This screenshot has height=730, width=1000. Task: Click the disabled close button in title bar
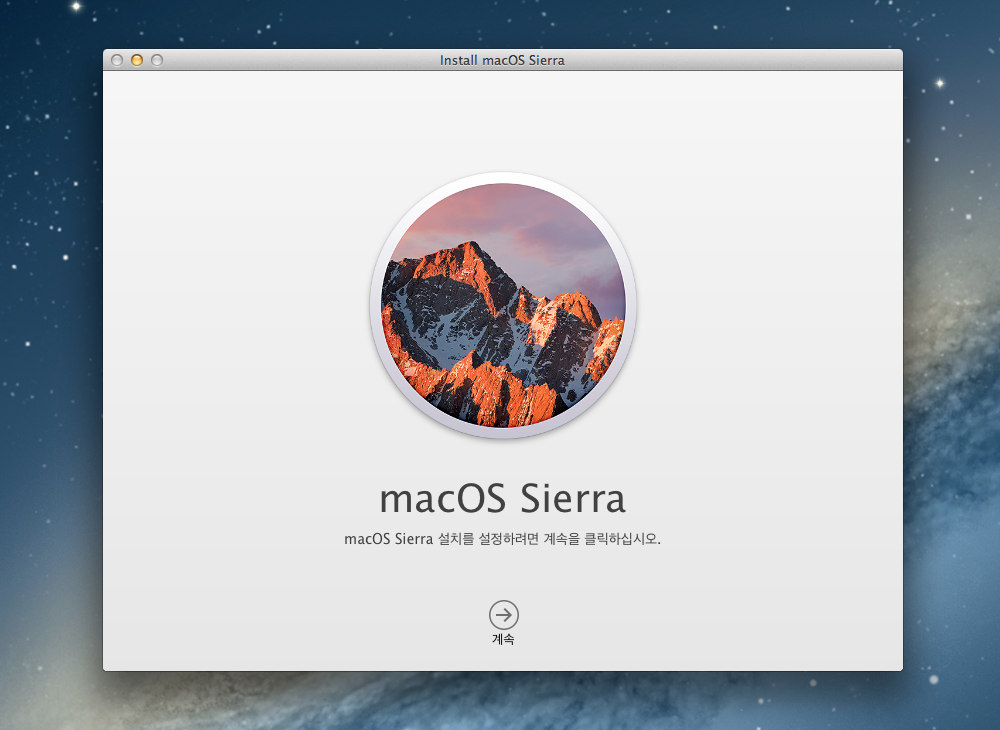point(117,60)
